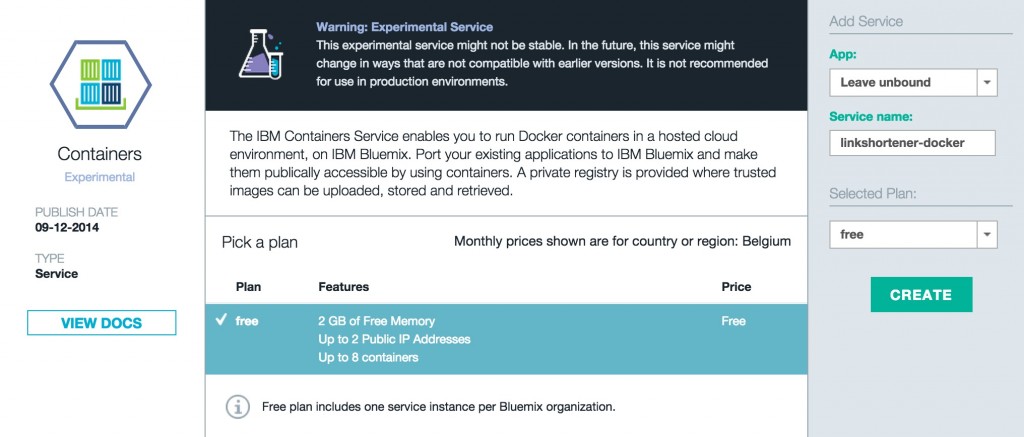Click the info circle icon
The image size is (1024, 437).
click(x=238, y=406)
